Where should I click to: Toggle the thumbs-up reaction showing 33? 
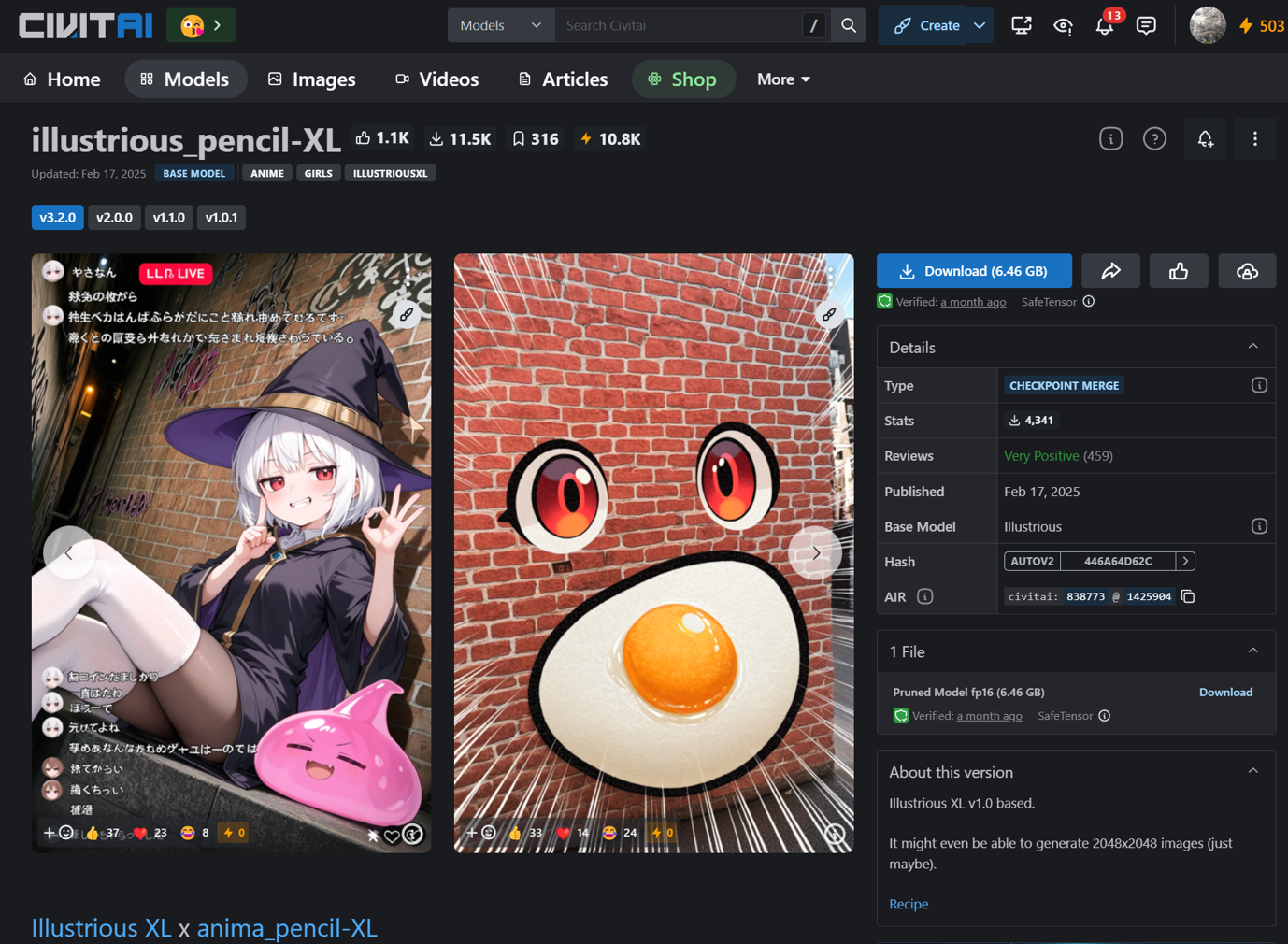pyautogui.click(x=524, y=833)
